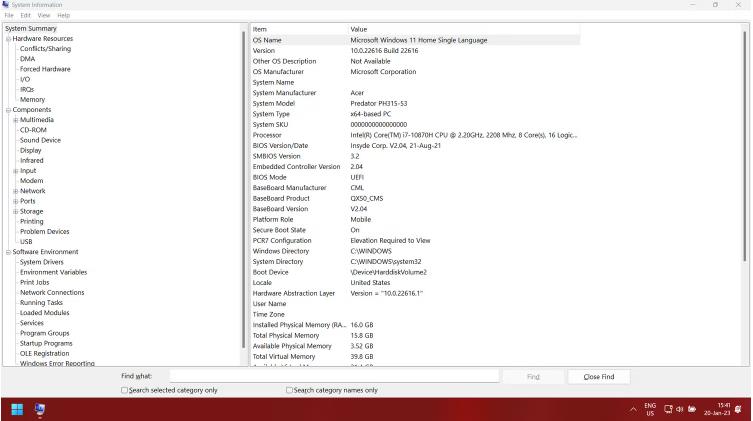Select the Secure Boot State row
753x421 pixels.
415,230
